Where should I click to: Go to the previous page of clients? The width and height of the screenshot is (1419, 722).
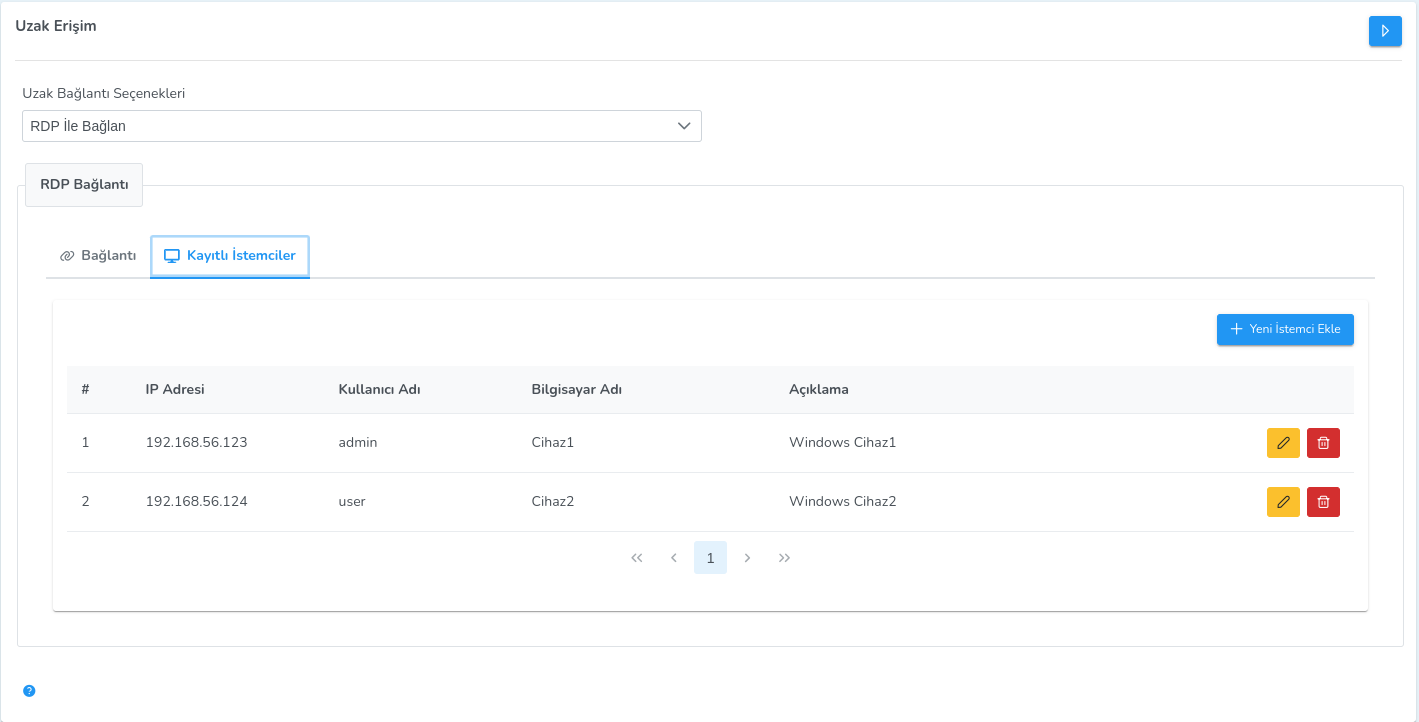pyautogui.click(x=674, y=558)
